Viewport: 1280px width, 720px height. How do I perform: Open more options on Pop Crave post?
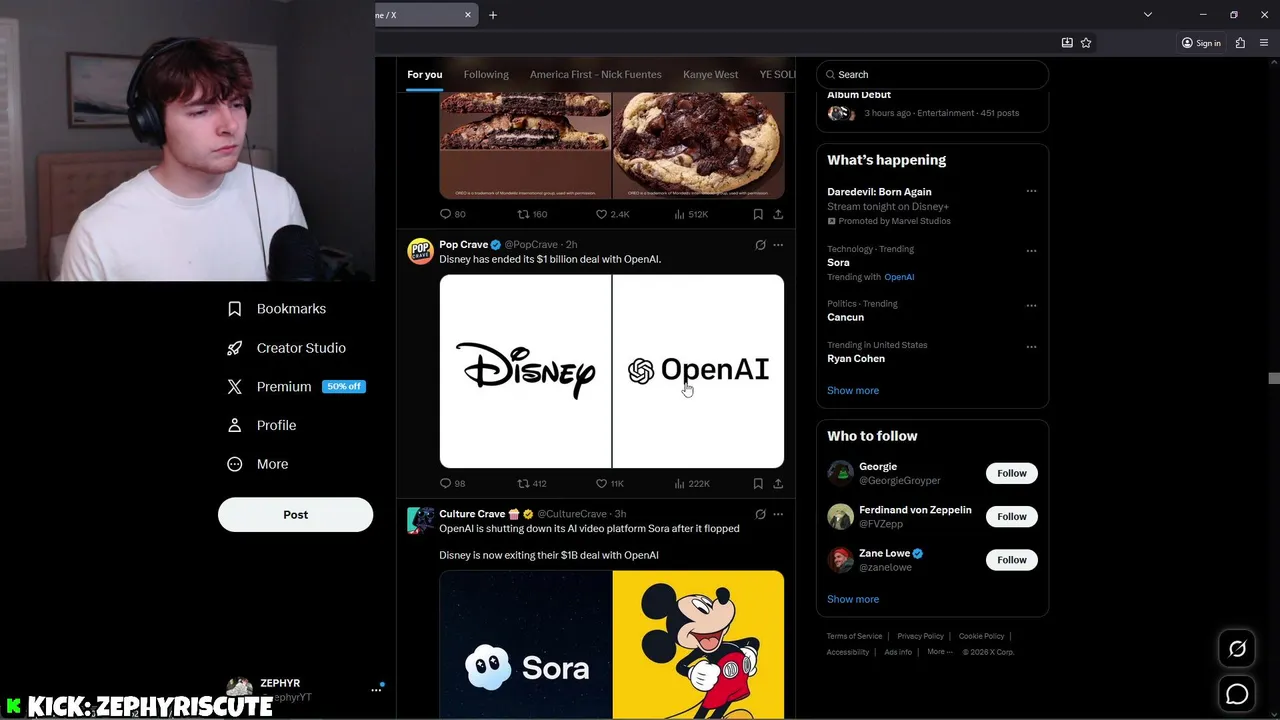[778, 244]
